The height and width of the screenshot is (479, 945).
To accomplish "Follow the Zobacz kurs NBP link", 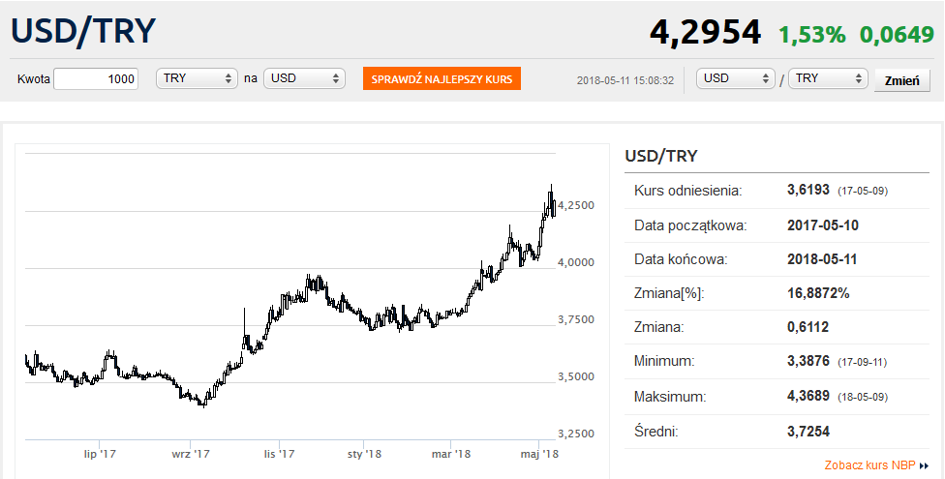I will click(x=869, y=465).
